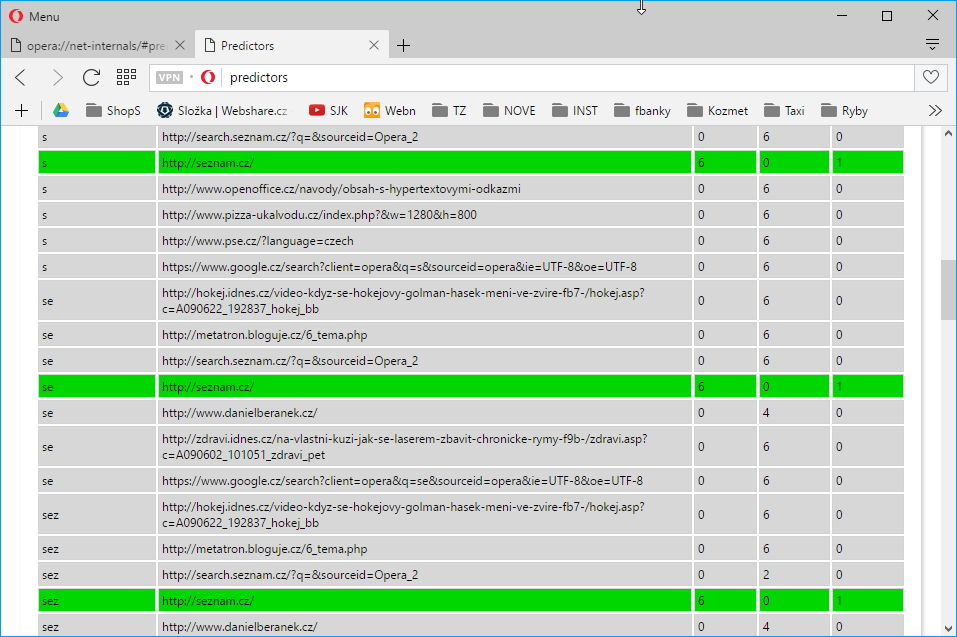Select hokej.idnes.cz URL in 'sez' row
This screenshot has width=957, height=637.
coord(425,515)
